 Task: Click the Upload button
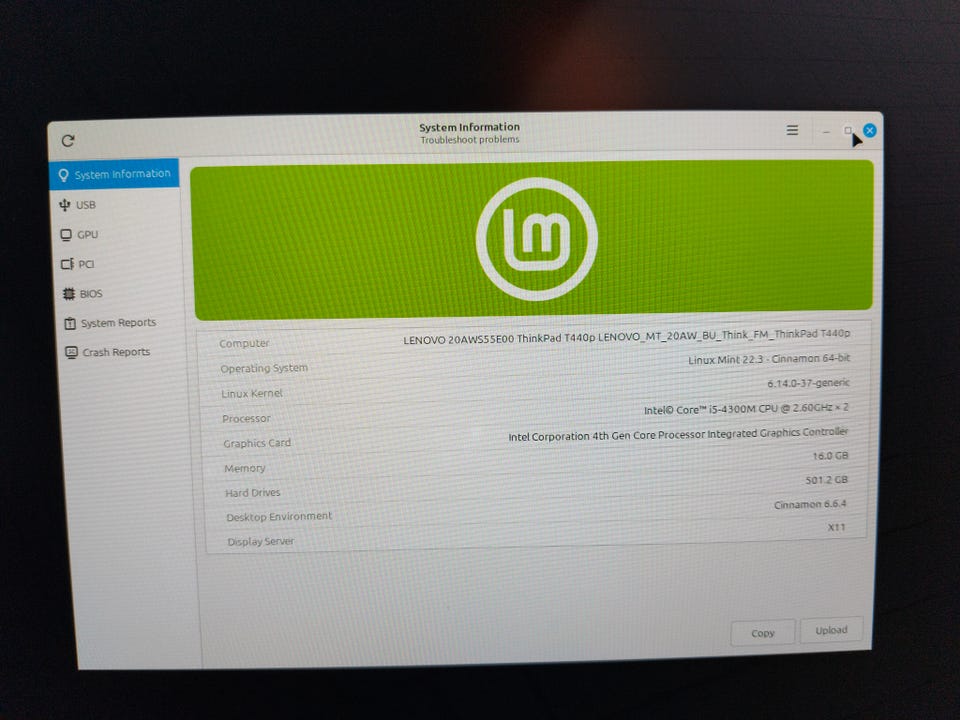[x=831, y=630]
